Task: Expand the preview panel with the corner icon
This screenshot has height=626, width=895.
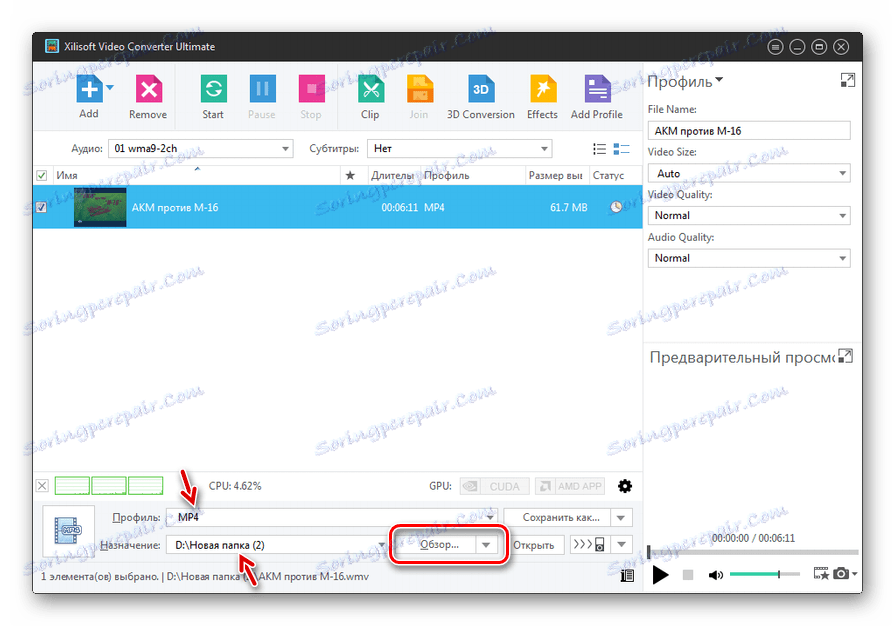Action: 845,357
